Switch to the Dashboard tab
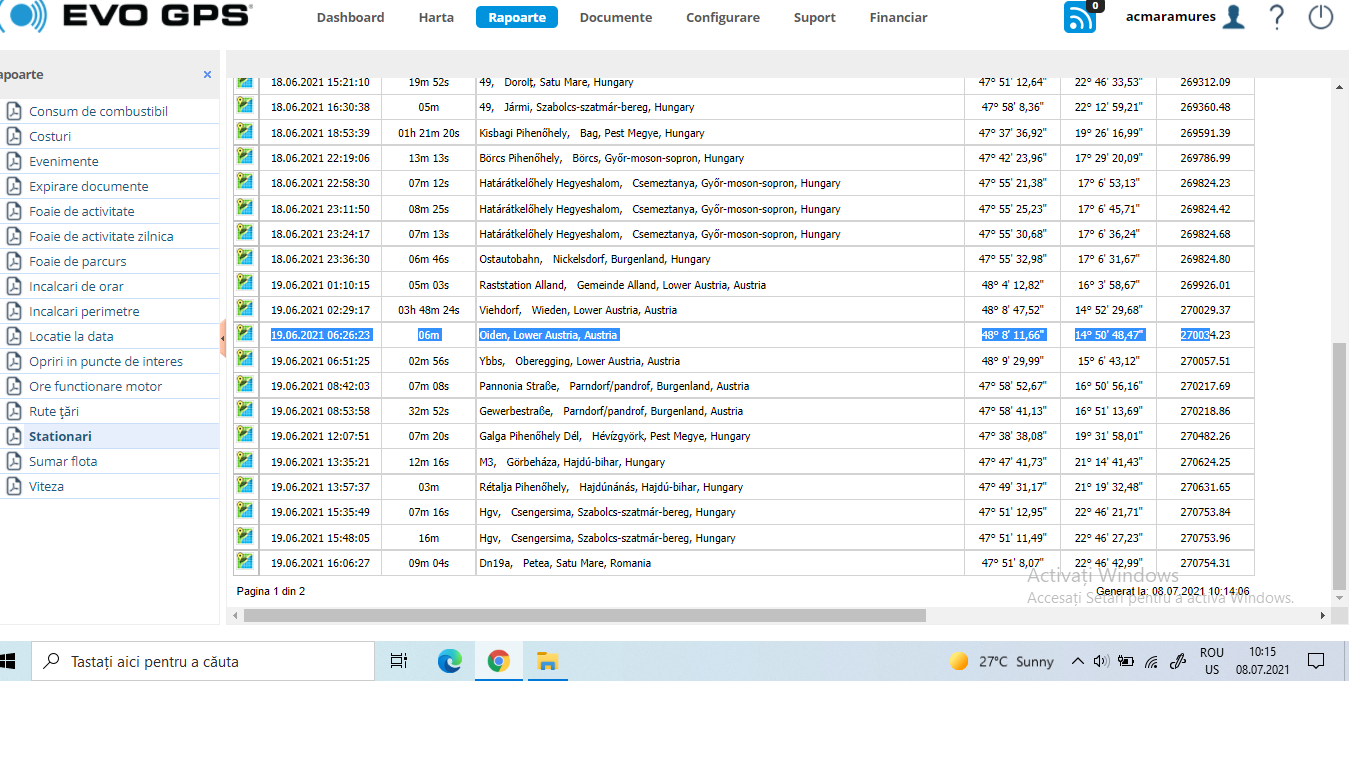The height and width of the screenshot is (768, 1366). pyautogui.click(x=350, y=17)
